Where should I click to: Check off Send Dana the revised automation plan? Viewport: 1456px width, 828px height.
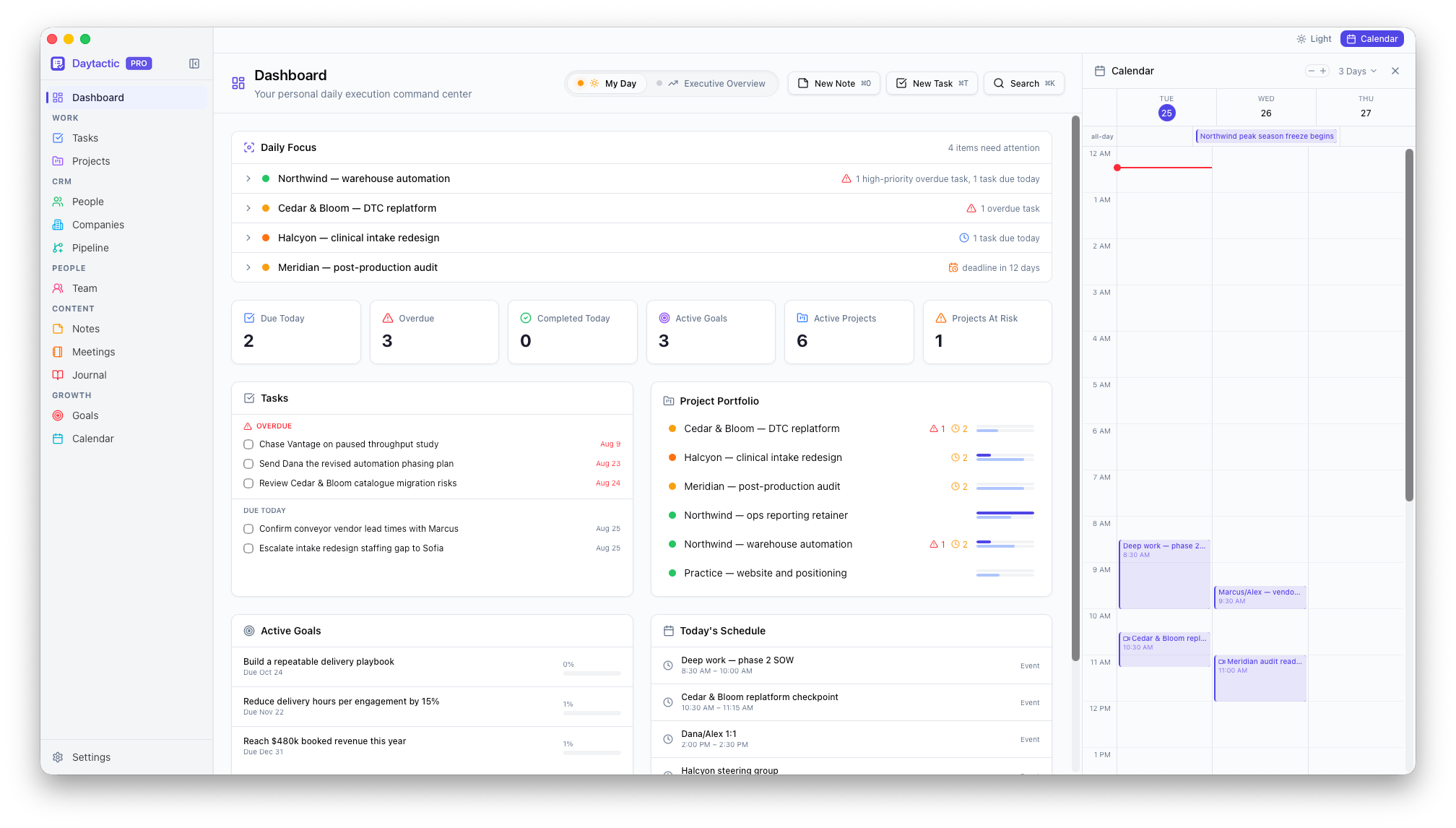click(248, 464)
